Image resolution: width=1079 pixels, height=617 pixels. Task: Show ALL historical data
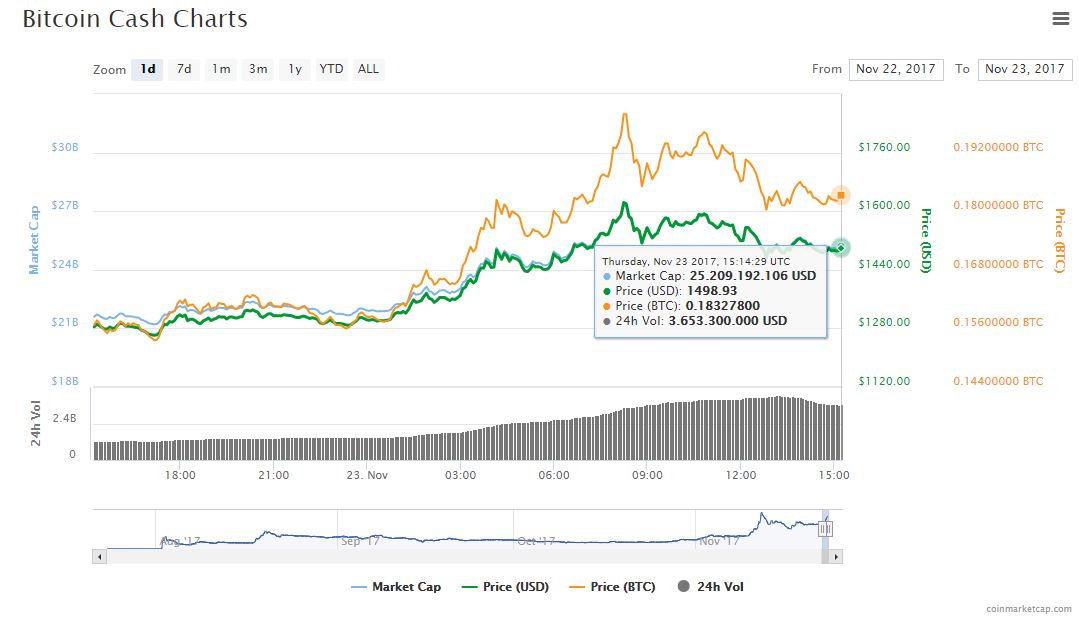368,69
